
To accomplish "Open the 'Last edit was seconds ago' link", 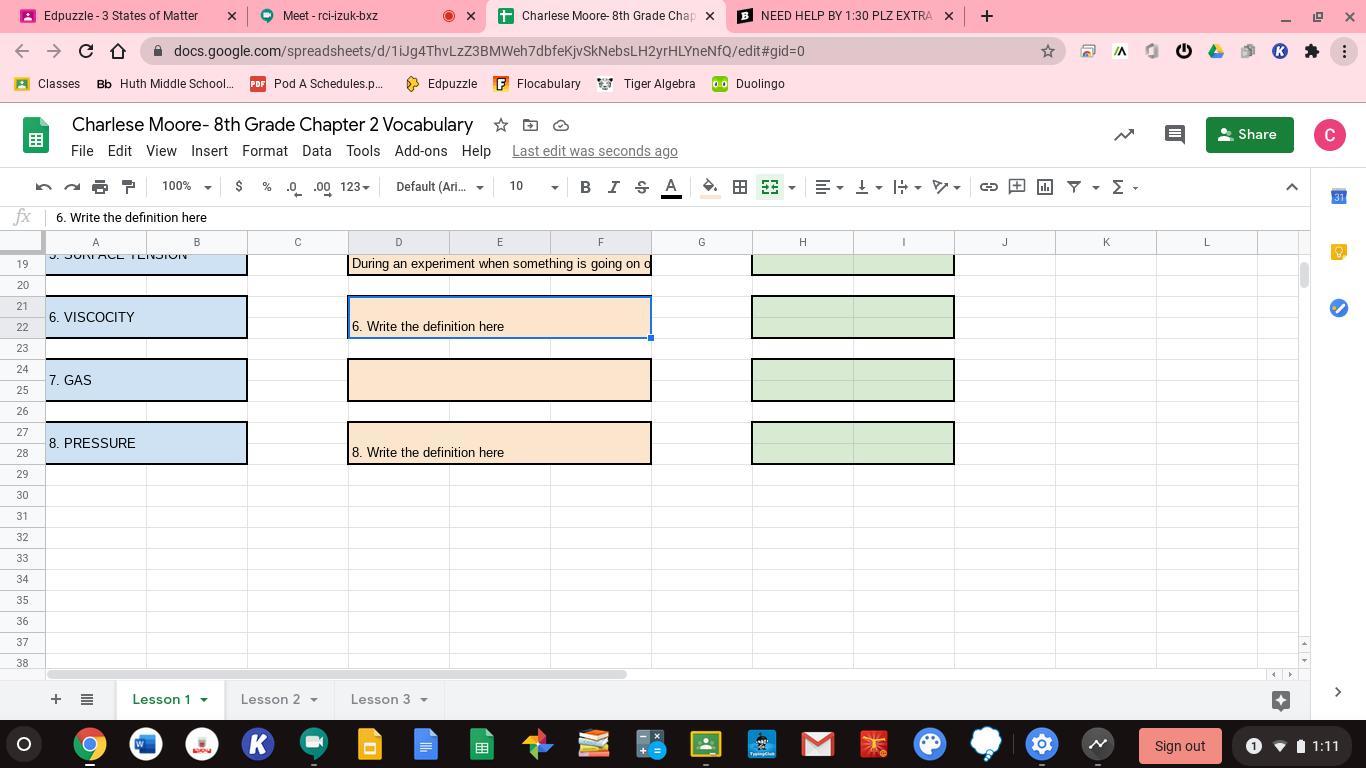I will (x=594, y=151).
